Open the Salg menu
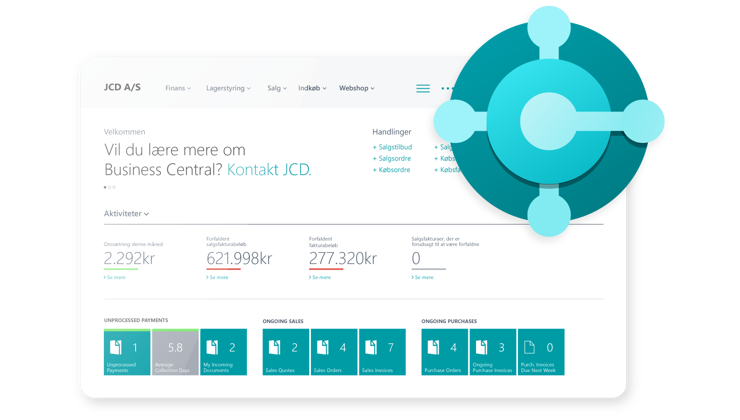The height and width of the screenshot is (420, 740). point(277,88)
